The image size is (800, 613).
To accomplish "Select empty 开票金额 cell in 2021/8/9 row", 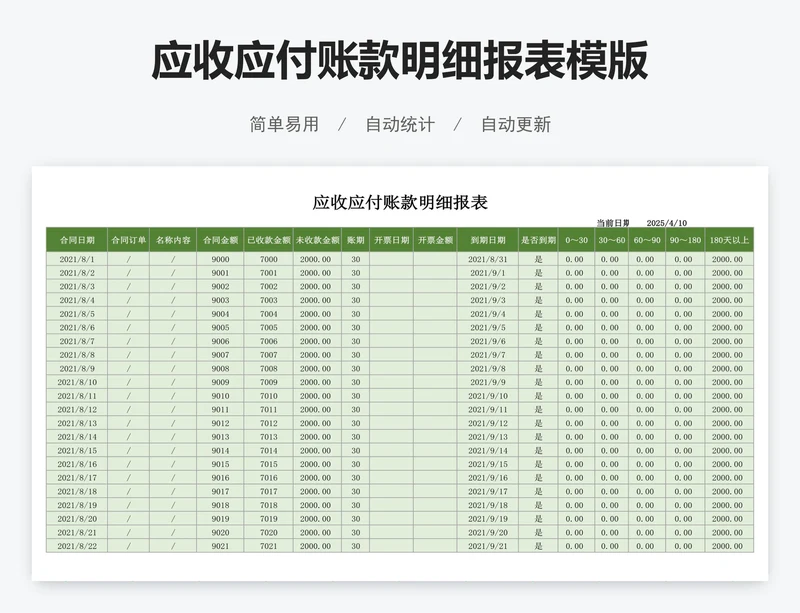I will (x=435, y=369).
